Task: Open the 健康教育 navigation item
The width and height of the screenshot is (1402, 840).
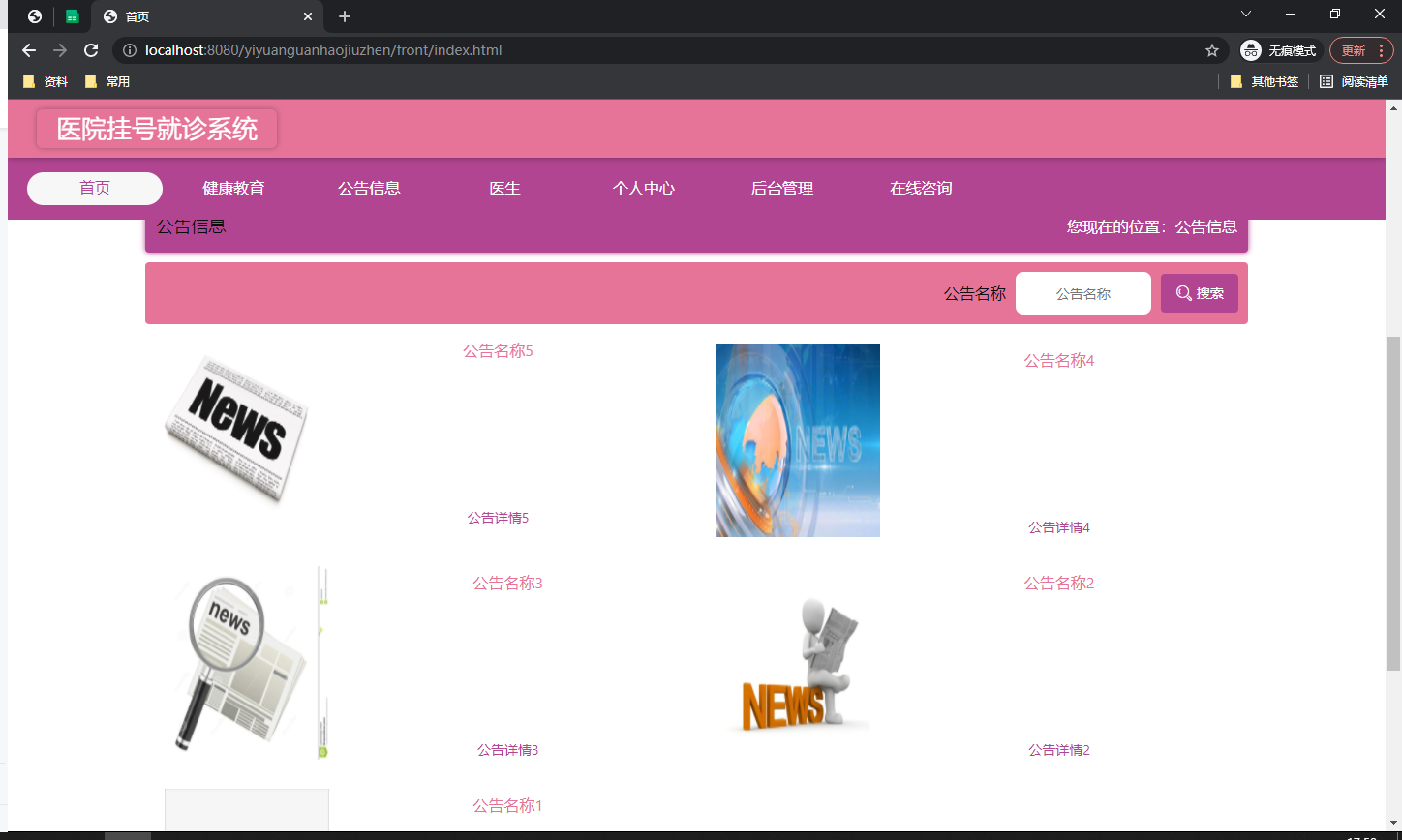Action: [x=233, y=189]
